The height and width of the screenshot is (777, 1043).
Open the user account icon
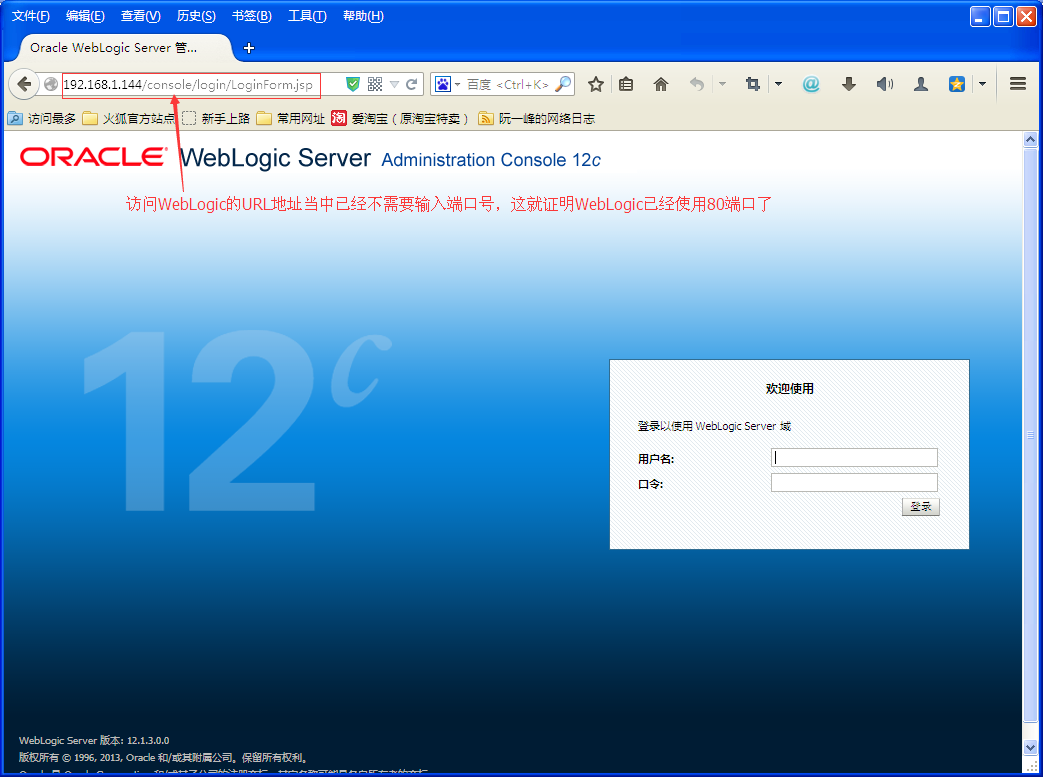point(921,84)
